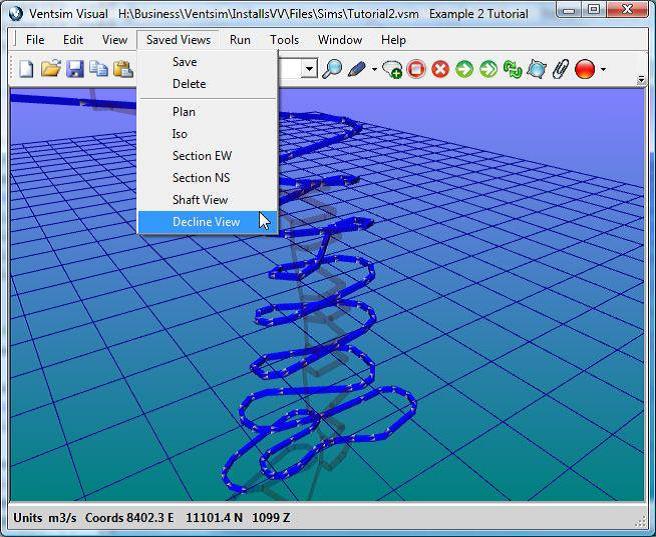This screenshot has height=537, width=656.
Task: Choose Save in Saved Views menu
Action: [x=208, y=62]
